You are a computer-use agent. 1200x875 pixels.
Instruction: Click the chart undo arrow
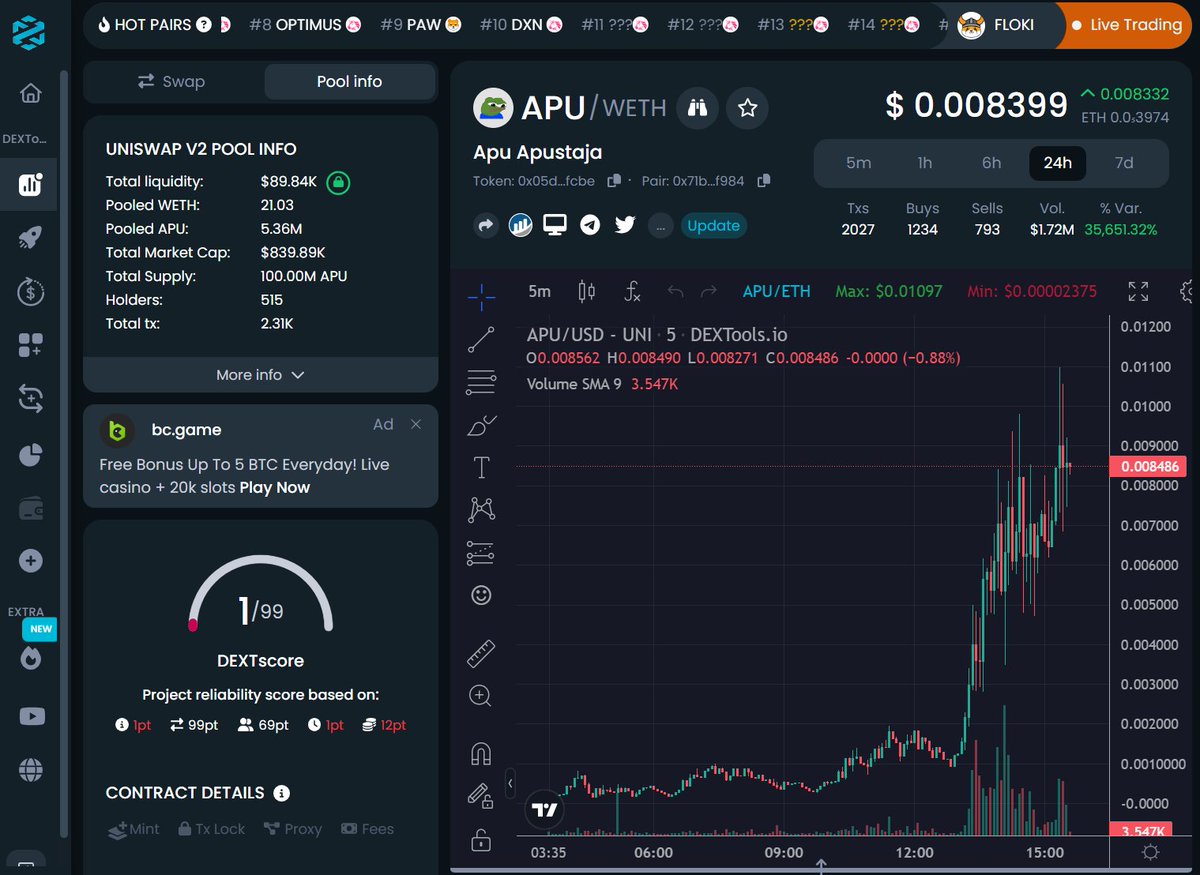tap(675, 291)
